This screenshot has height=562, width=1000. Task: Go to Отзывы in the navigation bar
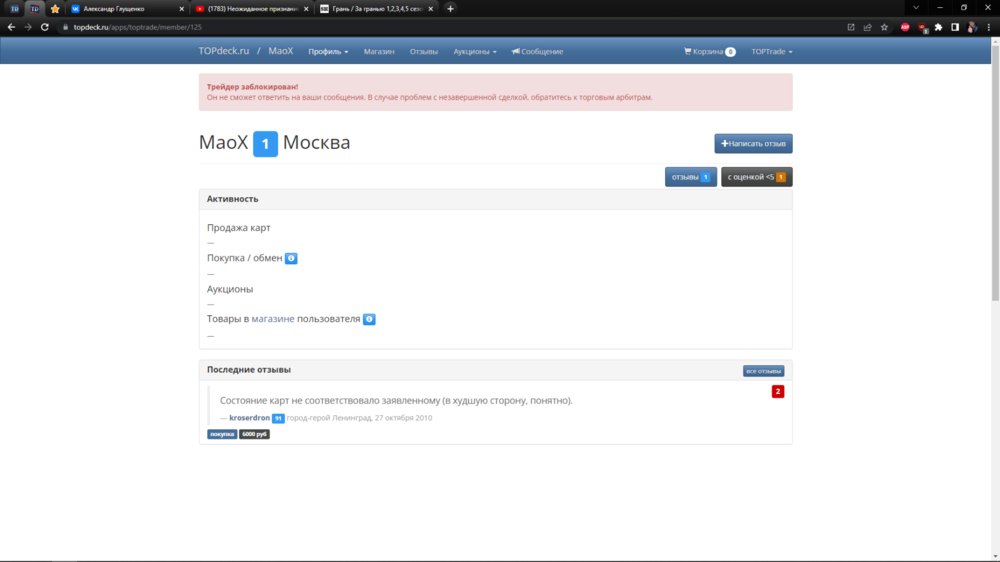click(x=424, y=51)
